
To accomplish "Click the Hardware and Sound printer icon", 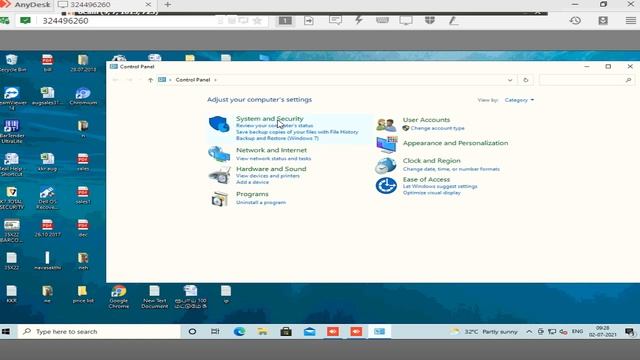I will point(220,176).
